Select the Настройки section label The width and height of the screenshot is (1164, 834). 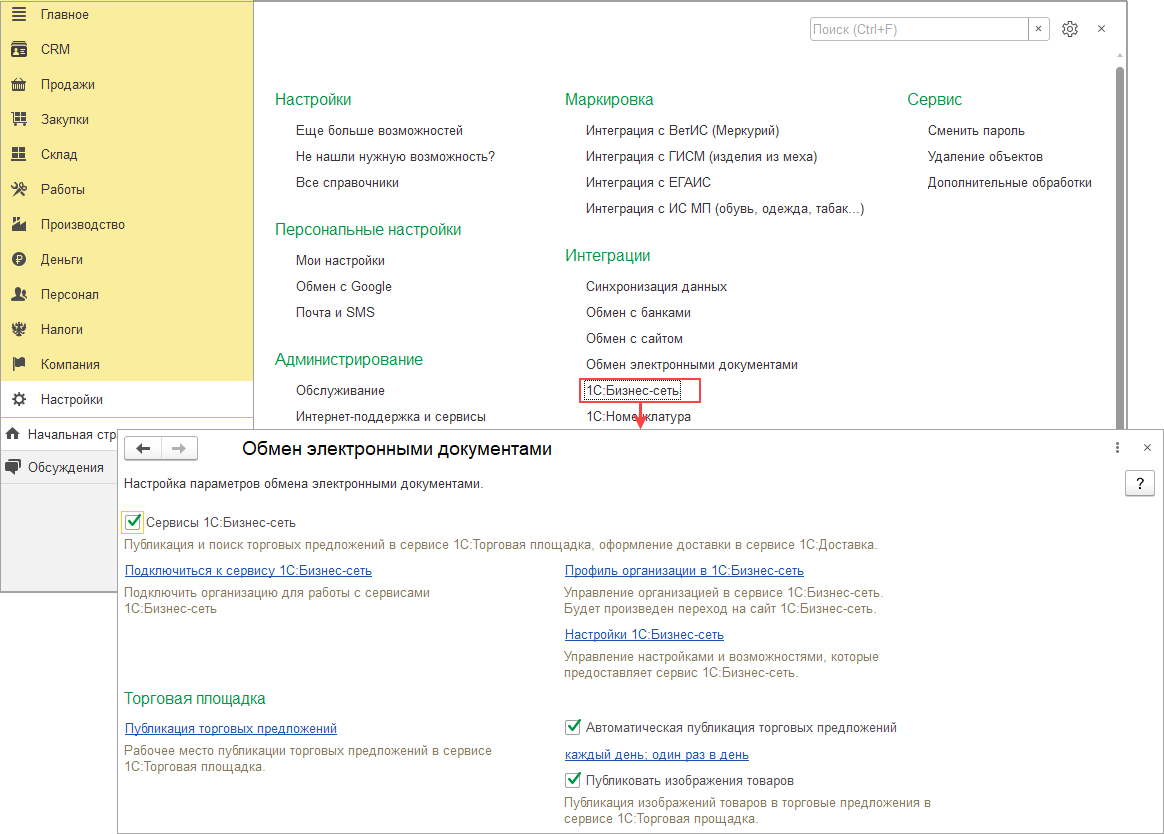pyautogui.click(x=71, y=400)
